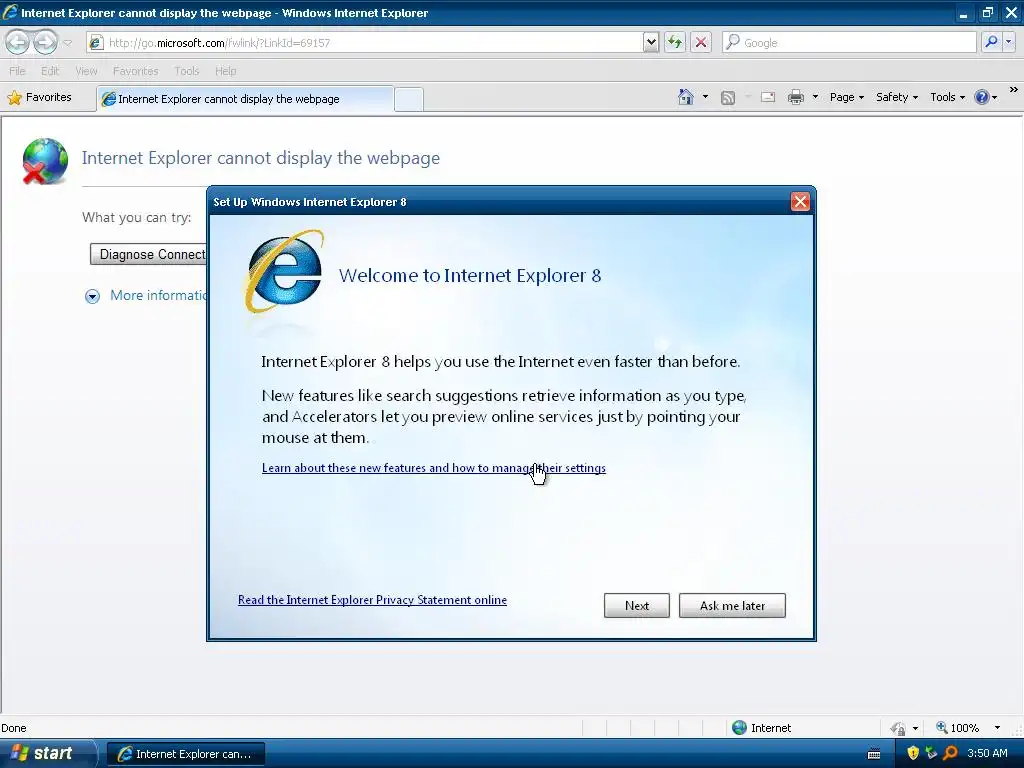The image size is (1024, 768).
Task: Click the Protected Mode lock icon in status bar
Action: tap(899, 728)
